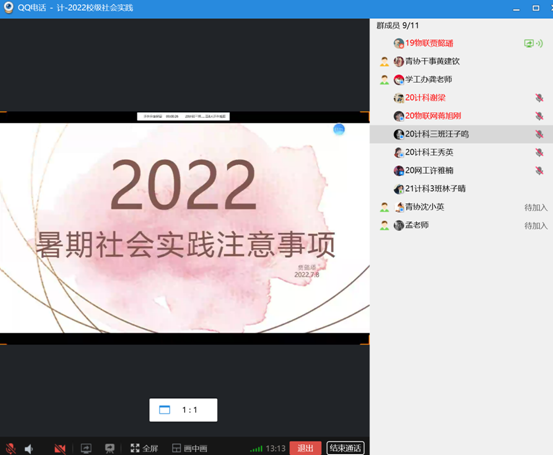This screenshot has height=455, width=553.
Task: Click the window icon beside 1:1
Action: tap(164, 410)
